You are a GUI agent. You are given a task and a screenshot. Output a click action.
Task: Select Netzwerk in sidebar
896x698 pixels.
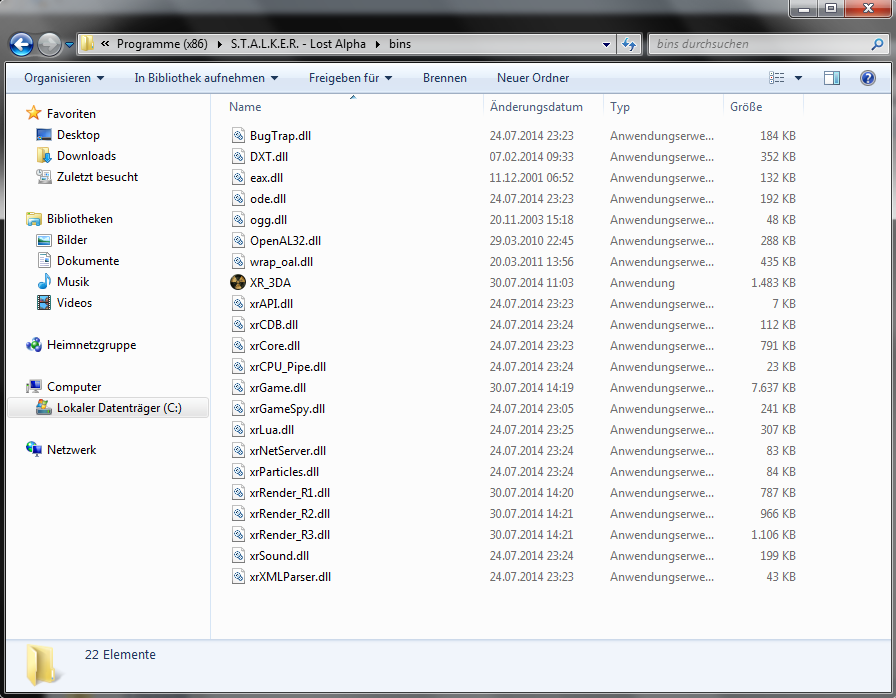[x=71, y=450]
